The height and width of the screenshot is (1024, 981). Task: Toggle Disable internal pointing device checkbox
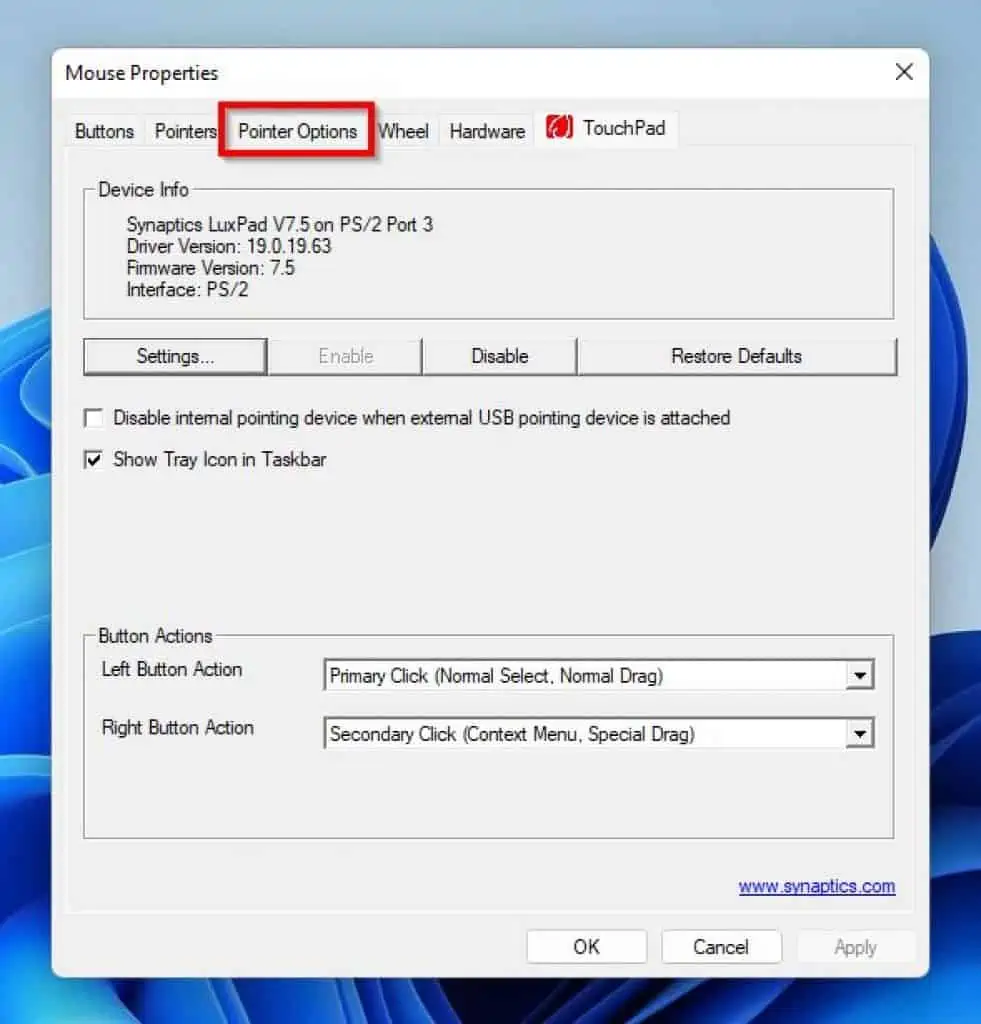tap(94, 418)
